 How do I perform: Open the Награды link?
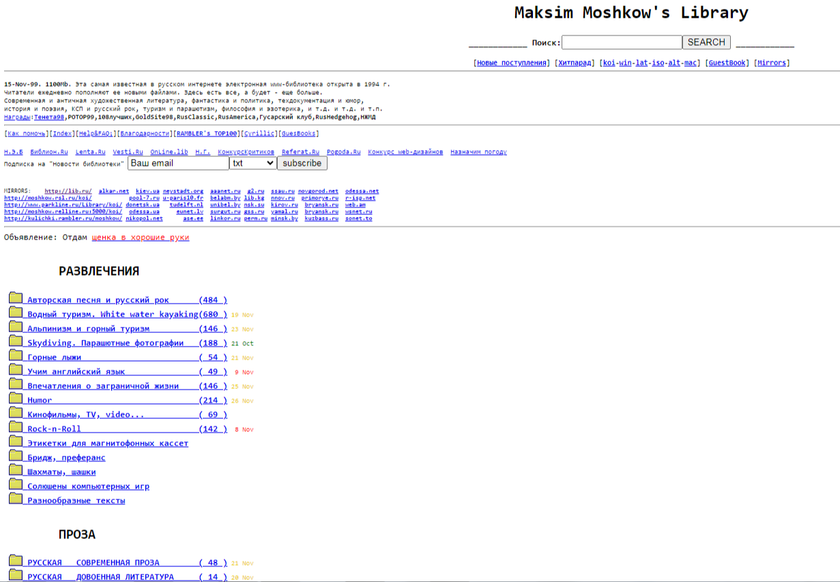[17, 117]
